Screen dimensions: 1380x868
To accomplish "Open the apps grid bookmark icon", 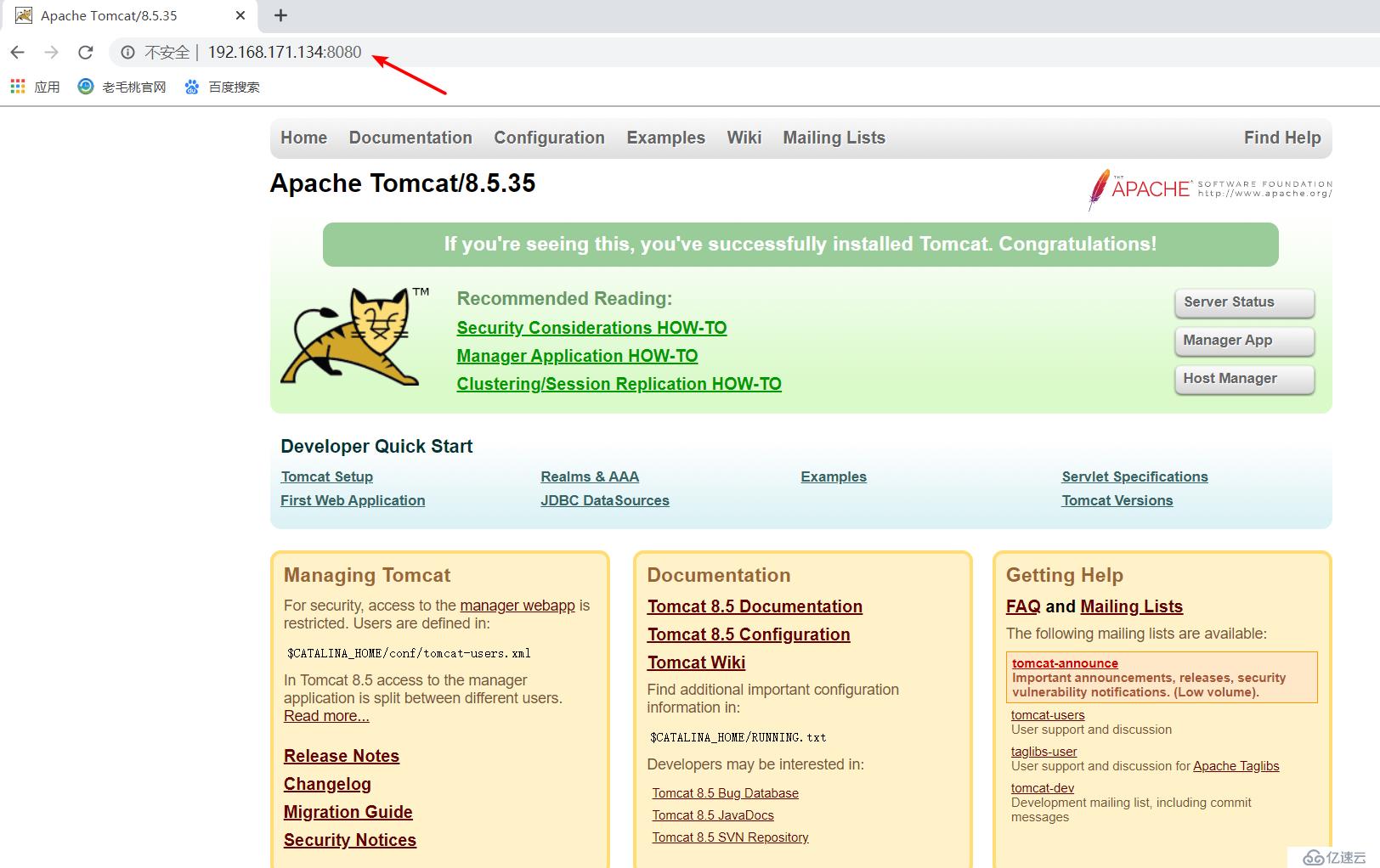I will (x=18, y=87).
